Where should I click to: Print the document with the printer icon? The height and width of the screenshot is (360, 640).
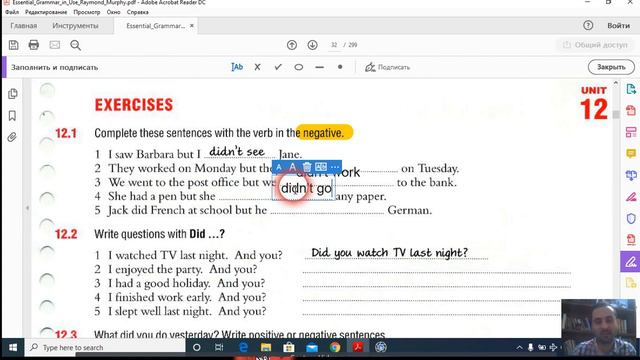(x=34, y=45)
